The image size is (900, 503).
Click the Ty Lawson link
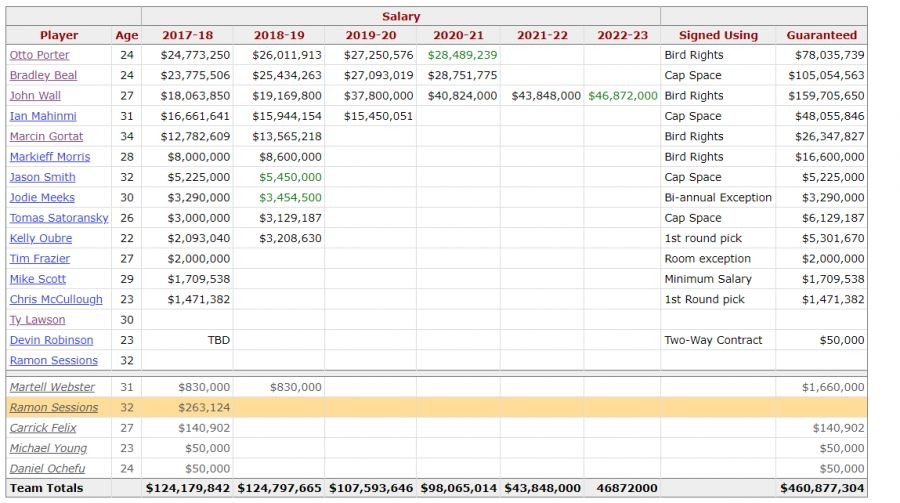click(x=37, y=320)
